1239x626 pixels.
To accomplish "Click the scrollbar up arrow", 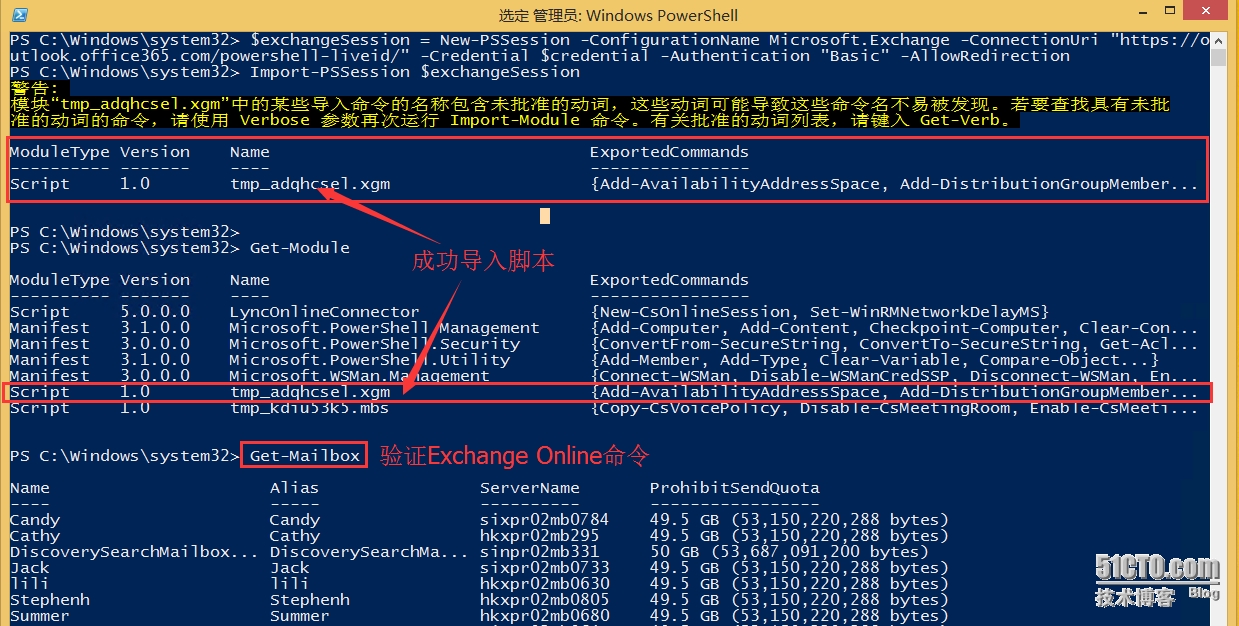I will pos(1217,40).
